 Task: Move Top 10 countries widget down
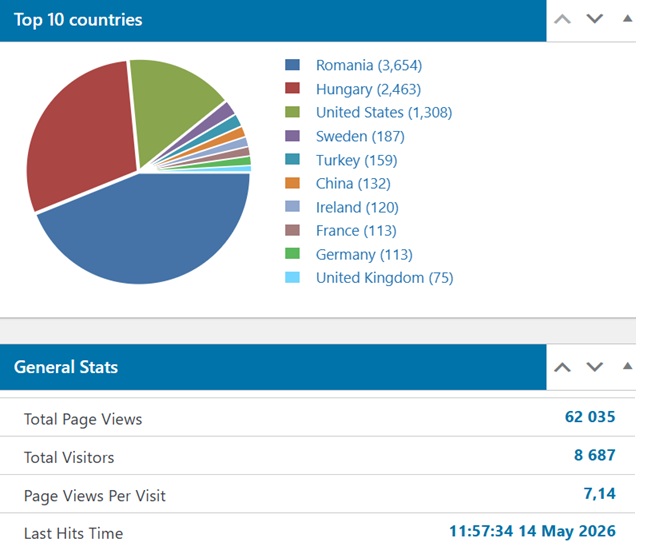(x=595, y=19)
